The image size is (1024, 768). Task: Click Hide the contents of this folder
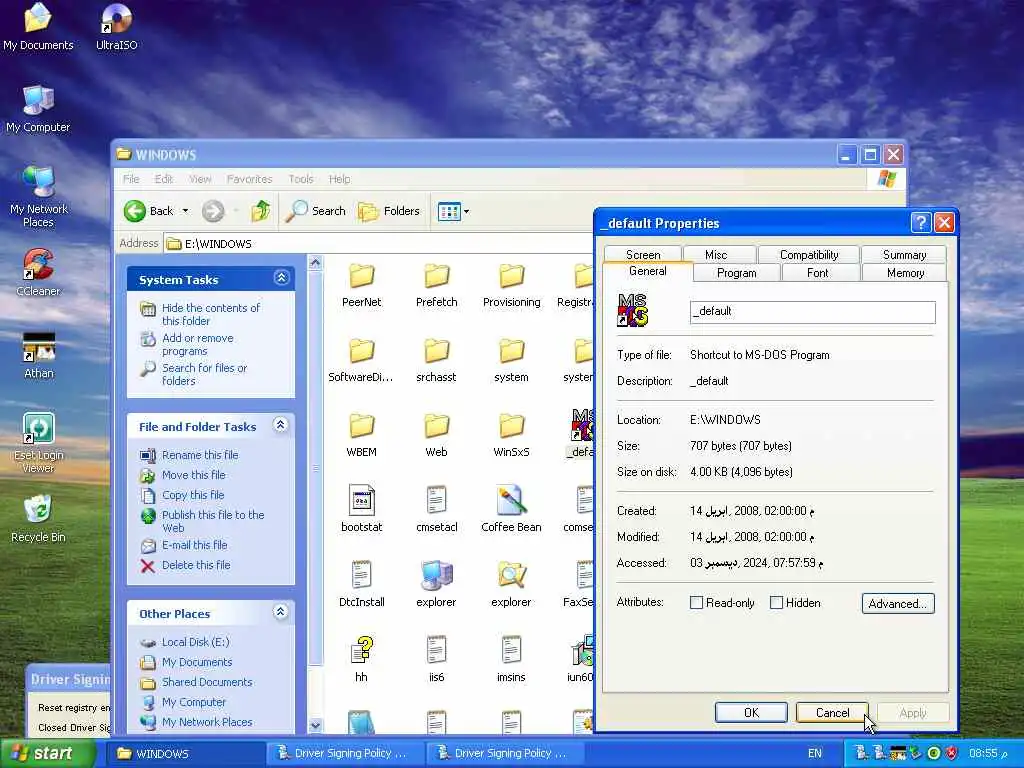click(x=211, y=314)
